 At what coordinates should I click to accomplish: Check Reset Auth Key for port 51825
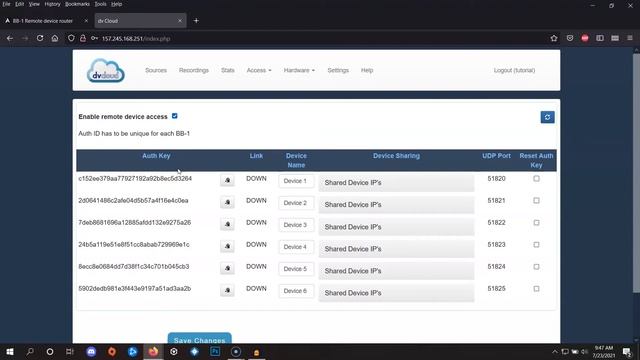536,289
